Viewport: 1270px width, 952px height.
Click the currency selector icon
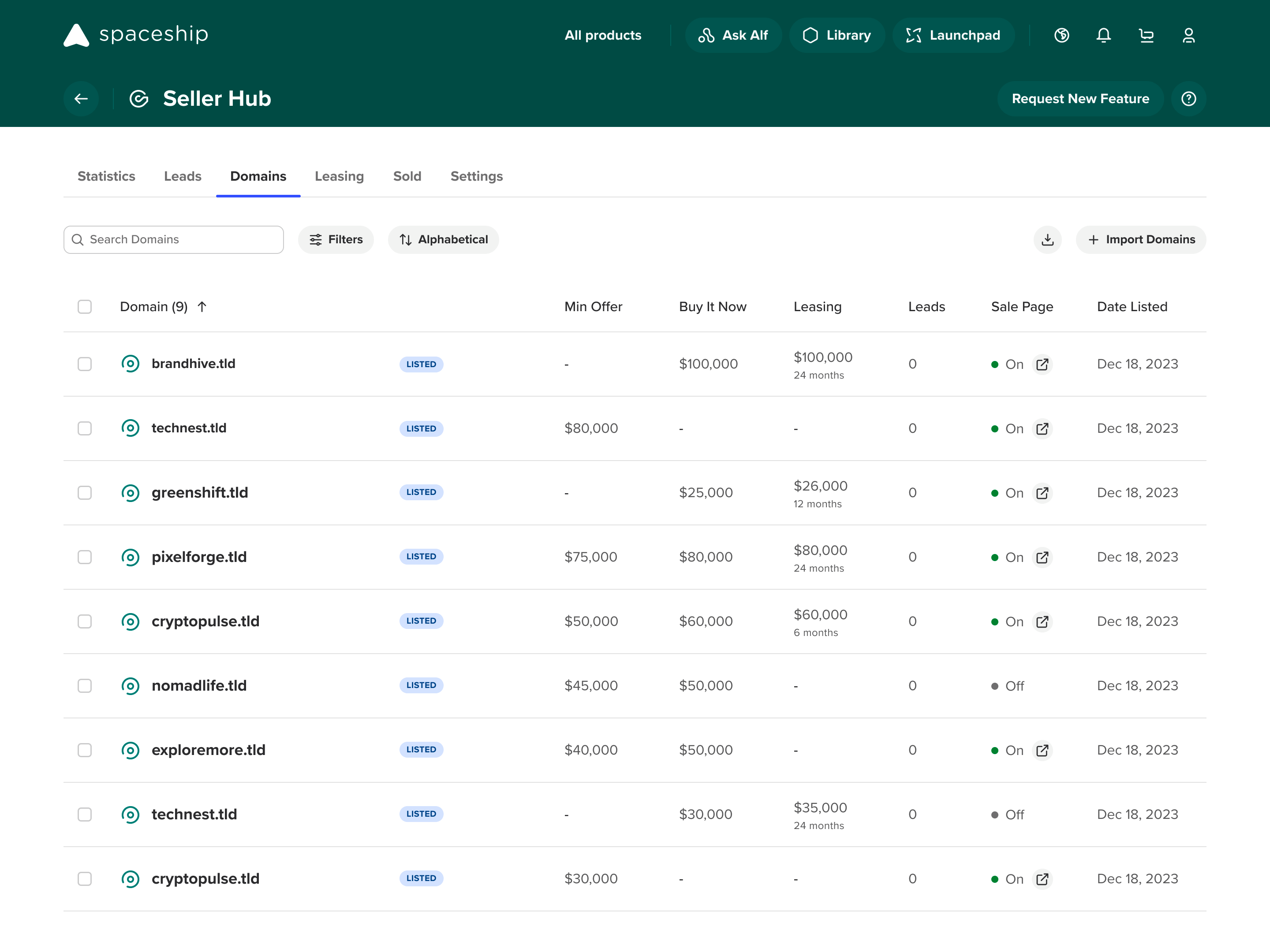point(1061,36)
